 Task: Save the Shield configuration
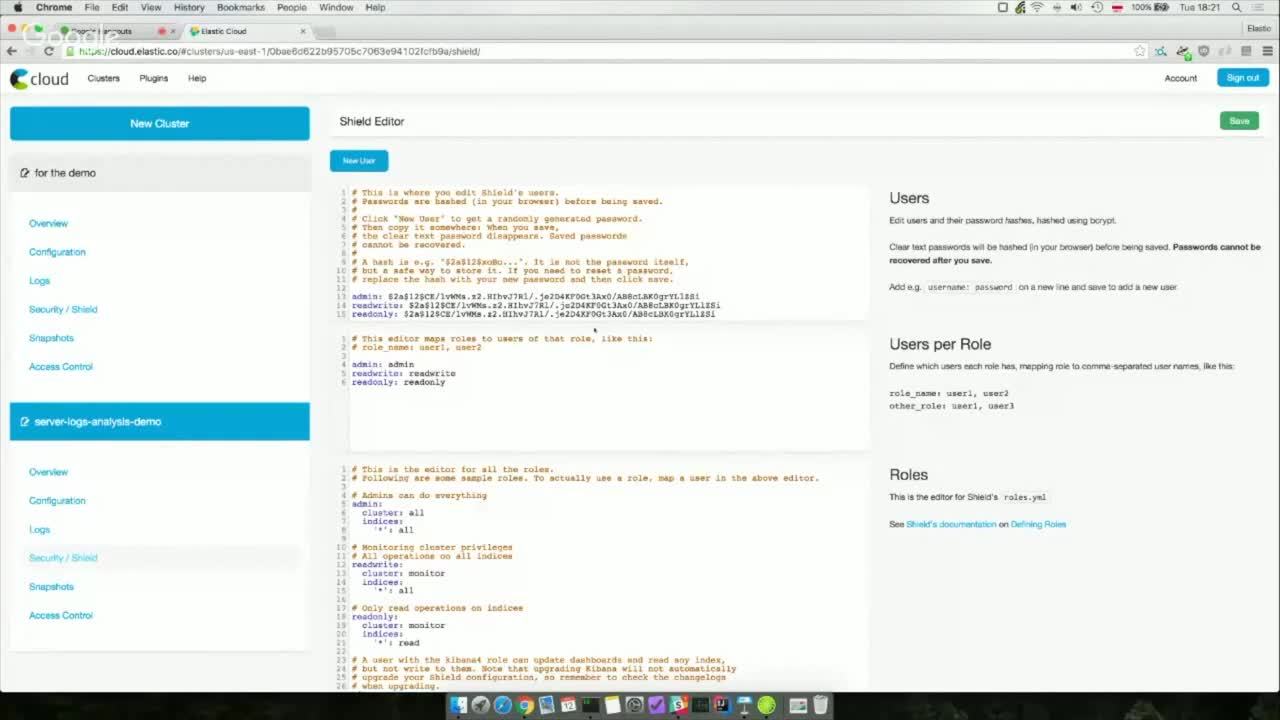pyautogui.click(x=1239, y=121)
